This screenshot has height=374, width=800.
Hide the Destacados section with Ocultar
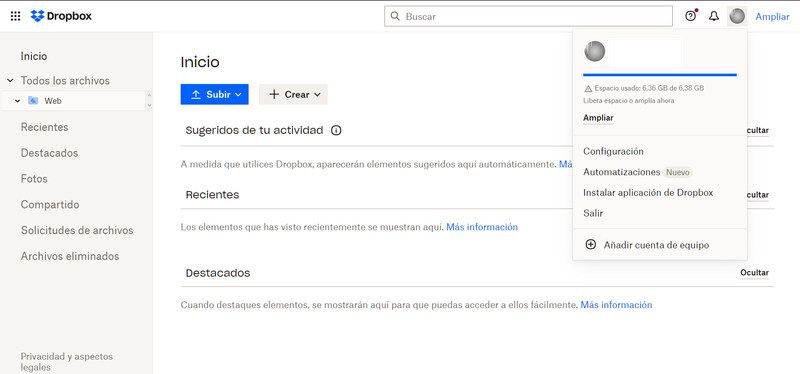coord(755,273)
